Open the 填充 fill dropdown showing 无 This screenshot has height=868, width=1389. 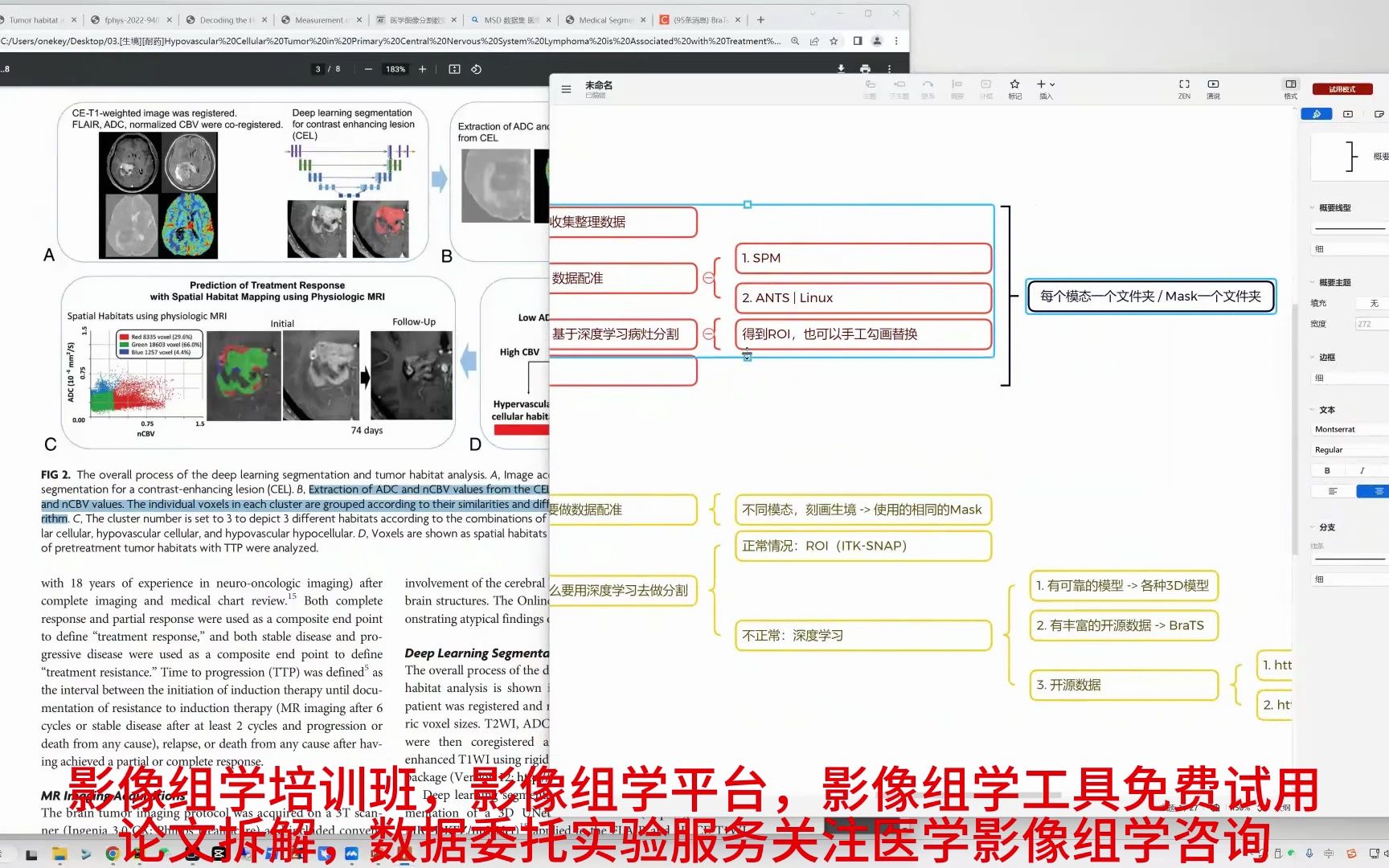[x=1371, y=303]
